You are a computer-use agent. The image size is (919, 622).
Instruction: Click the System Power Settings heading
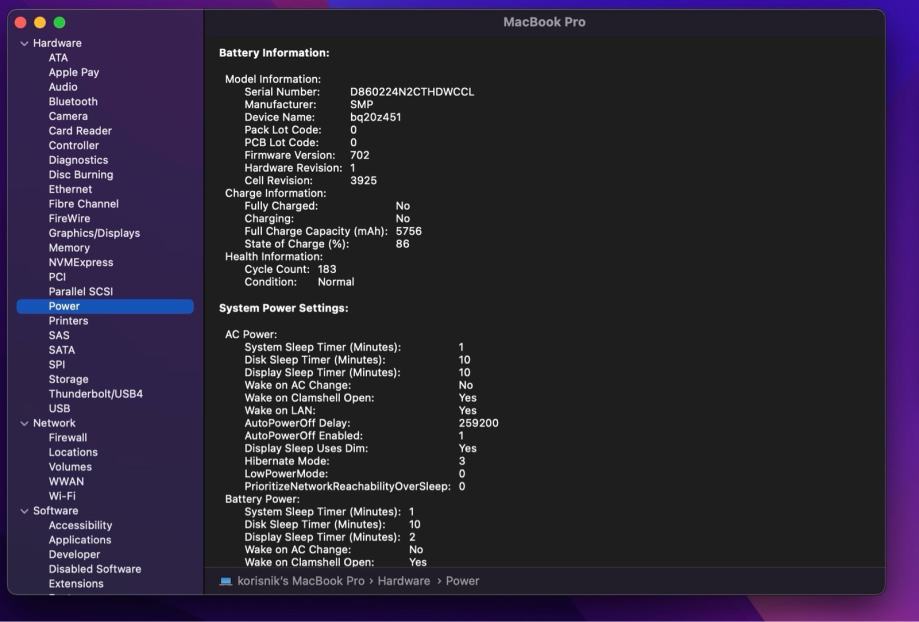coord(284,308)
